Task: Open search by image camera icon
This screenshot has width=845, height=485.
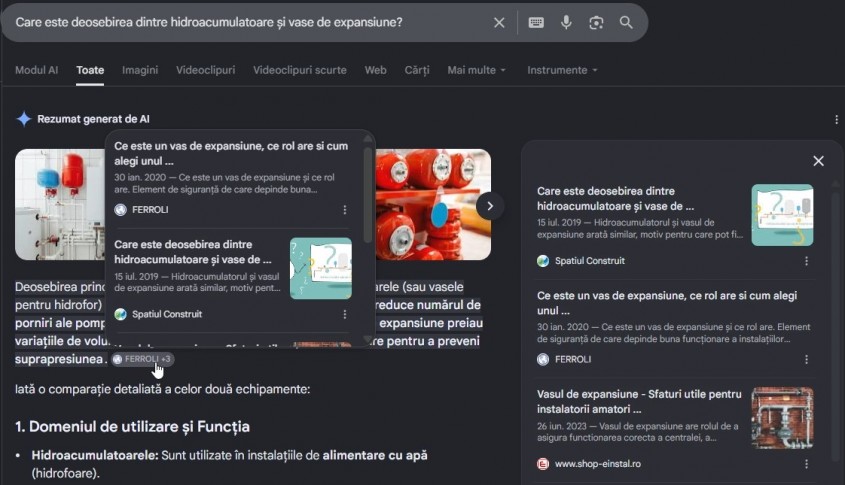Action: 596,23
